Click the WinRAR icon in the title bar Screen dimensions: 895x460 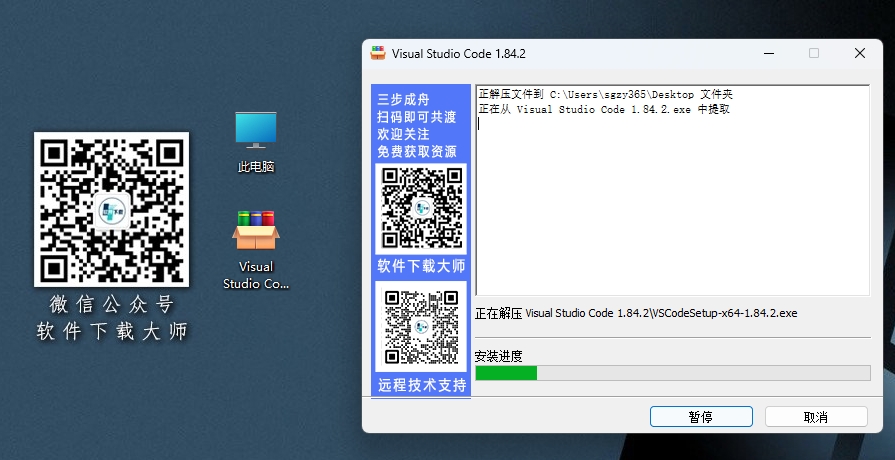378,53
